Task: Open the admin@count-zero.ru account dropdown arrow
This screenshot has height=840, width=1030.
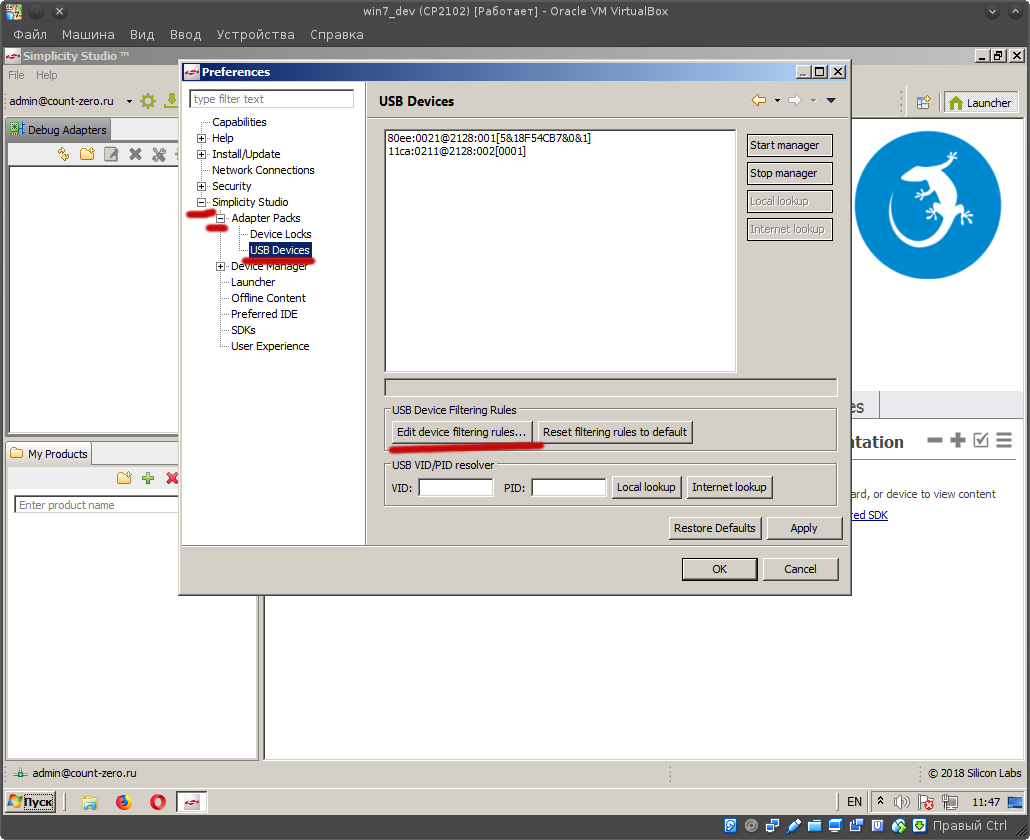Action: coord(129,101)
